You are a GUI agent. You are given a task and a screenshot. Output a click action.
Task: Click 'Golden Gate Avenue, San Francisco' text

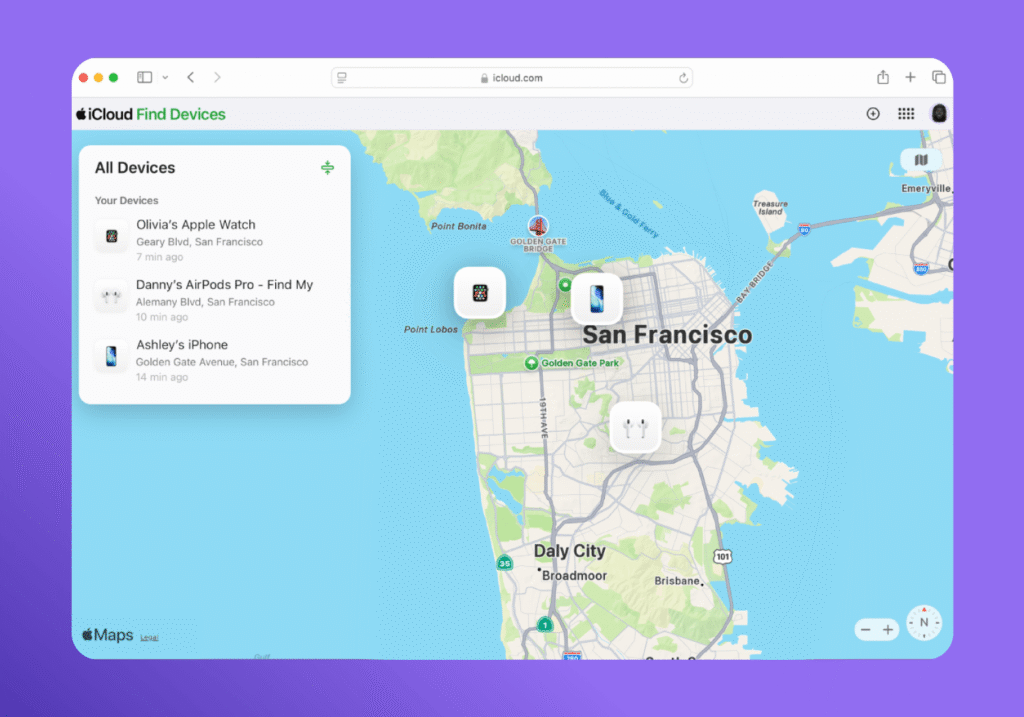pyautogui.click(x=222, y=362)
